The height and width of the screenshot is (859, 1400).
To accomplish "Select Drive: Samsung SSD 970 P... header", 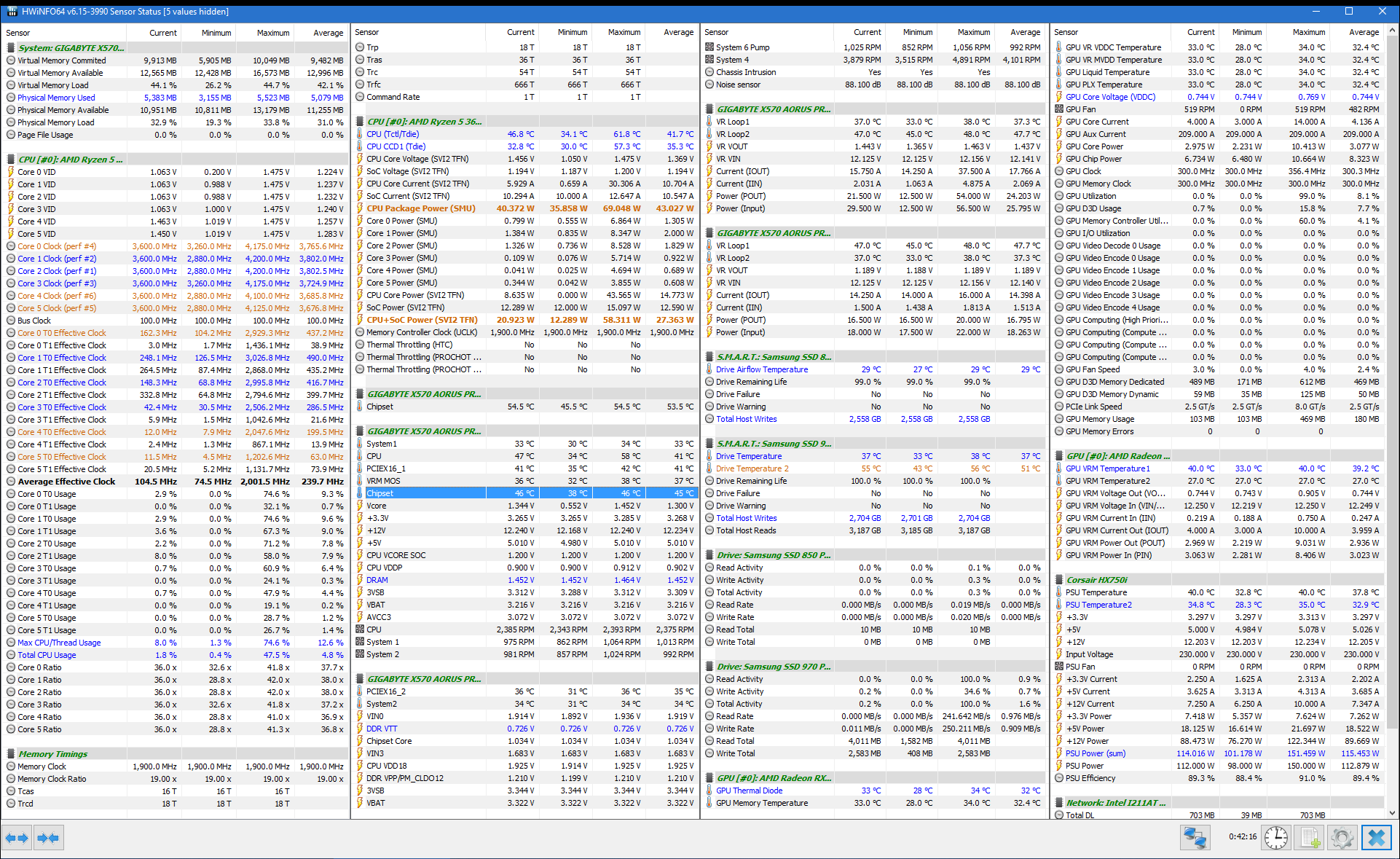I will [875, 667].
